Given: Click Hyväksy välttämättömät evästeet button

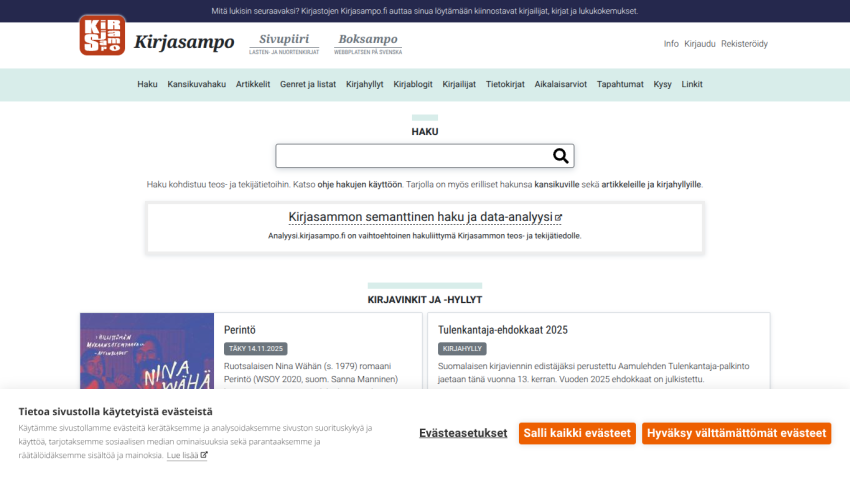Looking at the screenshot, I should pyautogui.click(x=737, y=433).
